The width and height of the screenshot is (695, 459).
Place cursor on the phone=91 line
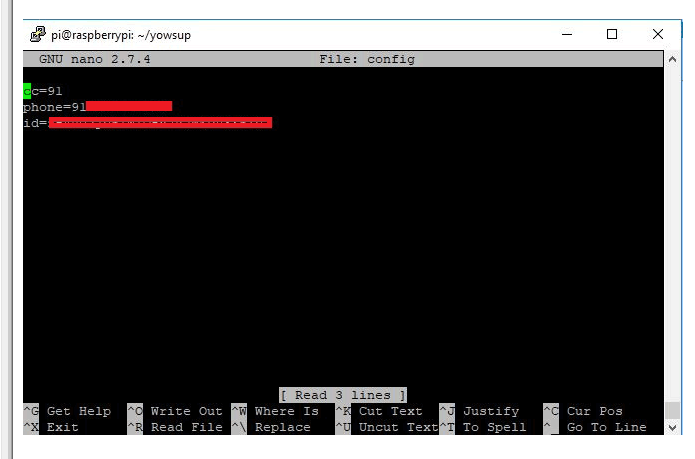98,107
